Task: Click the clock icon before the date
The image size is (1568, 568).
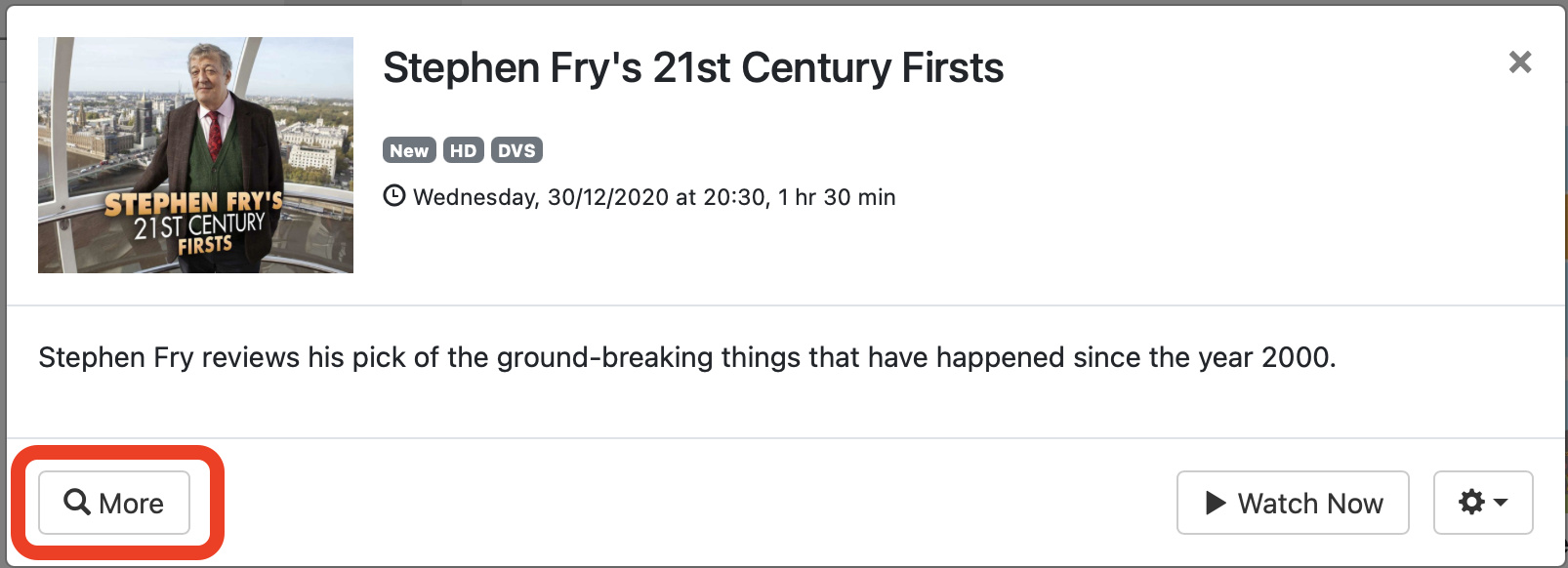Action: coord(393,196)
